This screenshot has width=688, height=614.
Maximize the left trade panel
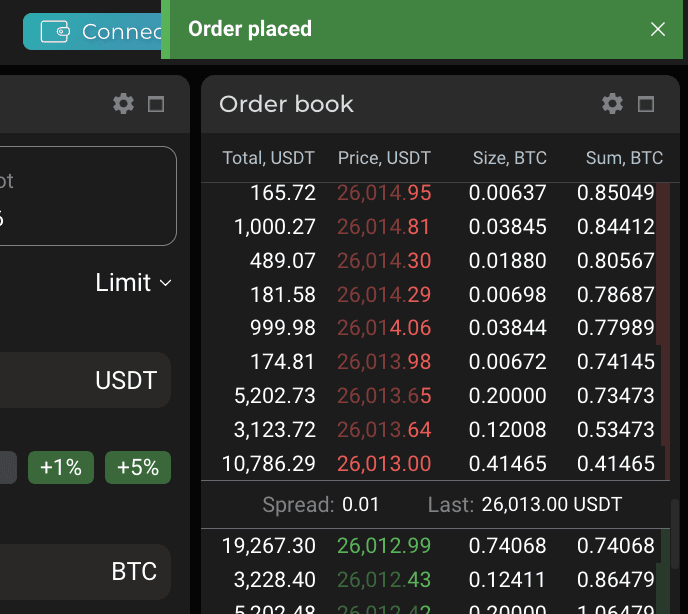coord(156,104)
